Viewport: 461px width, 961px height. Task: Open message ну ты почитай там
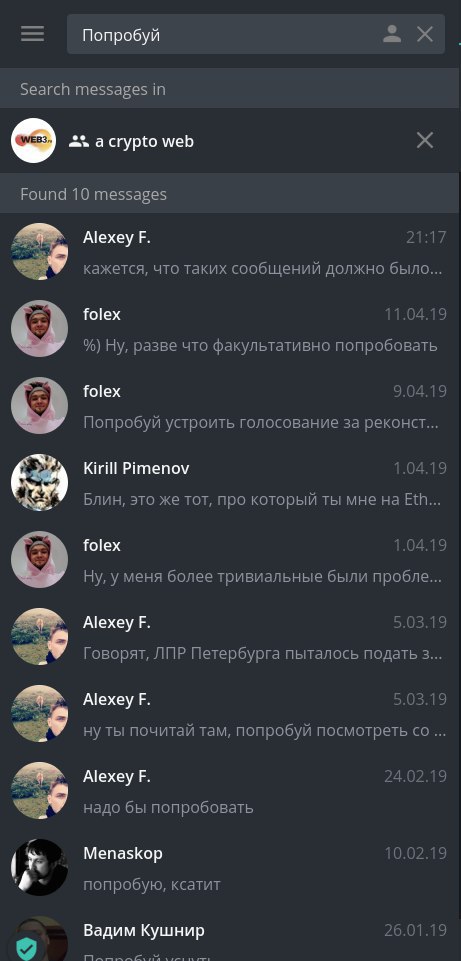click(230, 715)
